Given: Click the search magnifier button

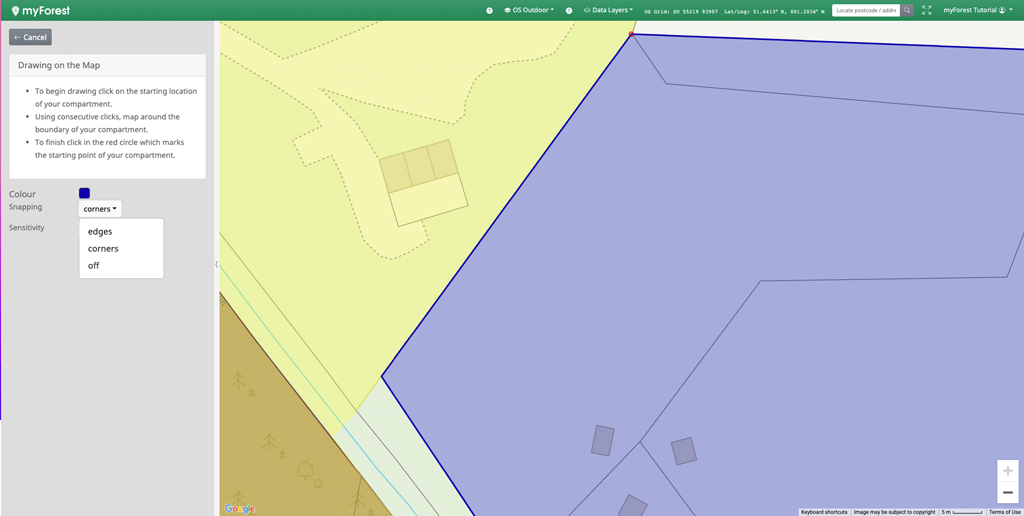Looking at the screenshot, I should click(x=907, y=10).
